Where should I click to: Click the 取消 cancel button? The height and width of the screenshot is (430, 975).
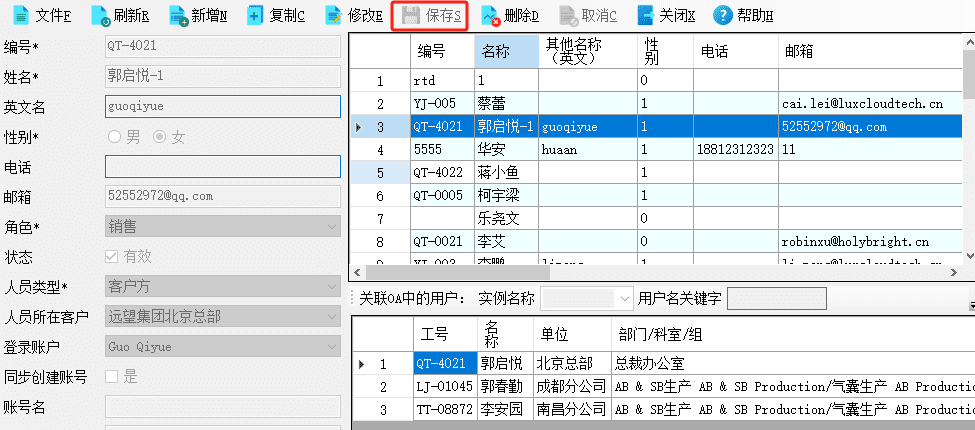[x=588, y=16]
